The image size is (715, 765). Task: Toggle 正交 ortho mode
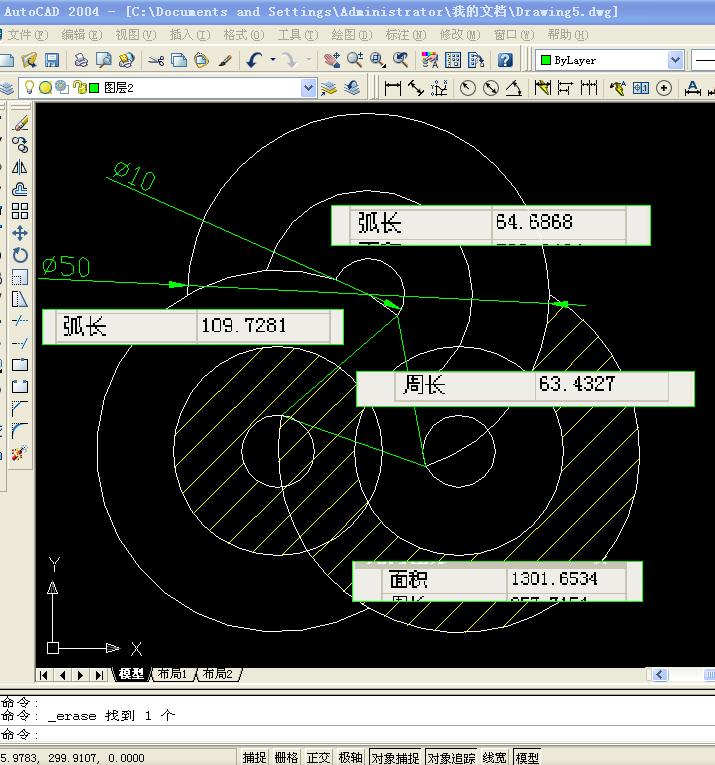[x=318, y=757]
